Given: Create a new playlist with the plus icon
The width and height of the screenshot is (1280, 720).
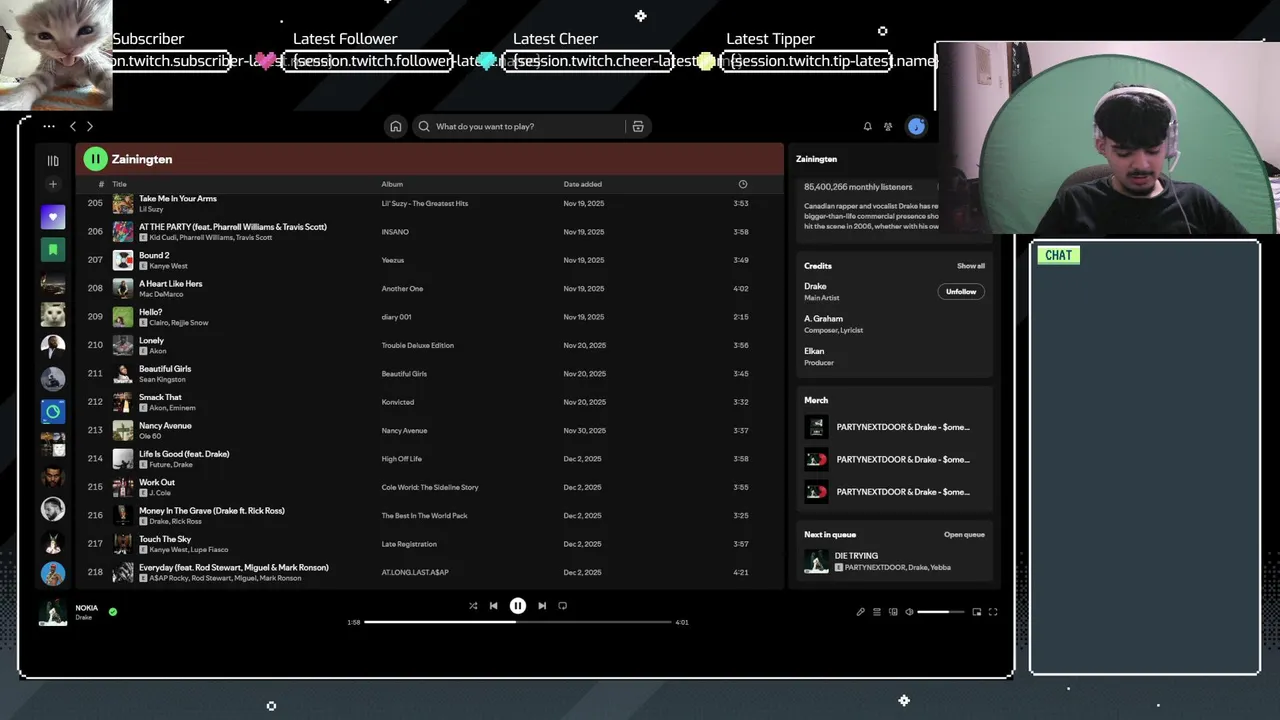Looking at the screenshot, I should 53,184.
